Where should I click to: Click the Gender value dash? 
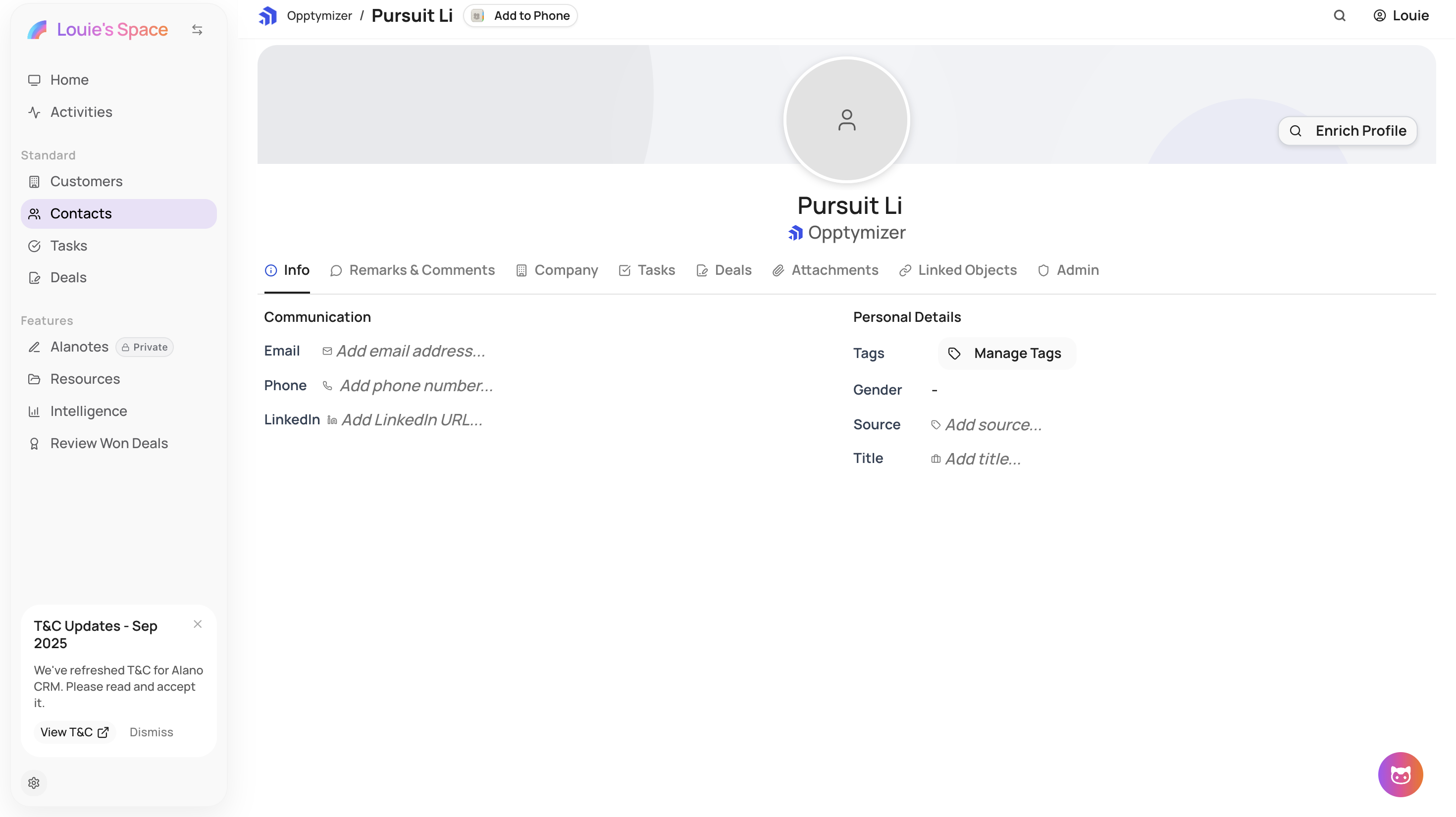pyautogui.click(x=934, y=390)
